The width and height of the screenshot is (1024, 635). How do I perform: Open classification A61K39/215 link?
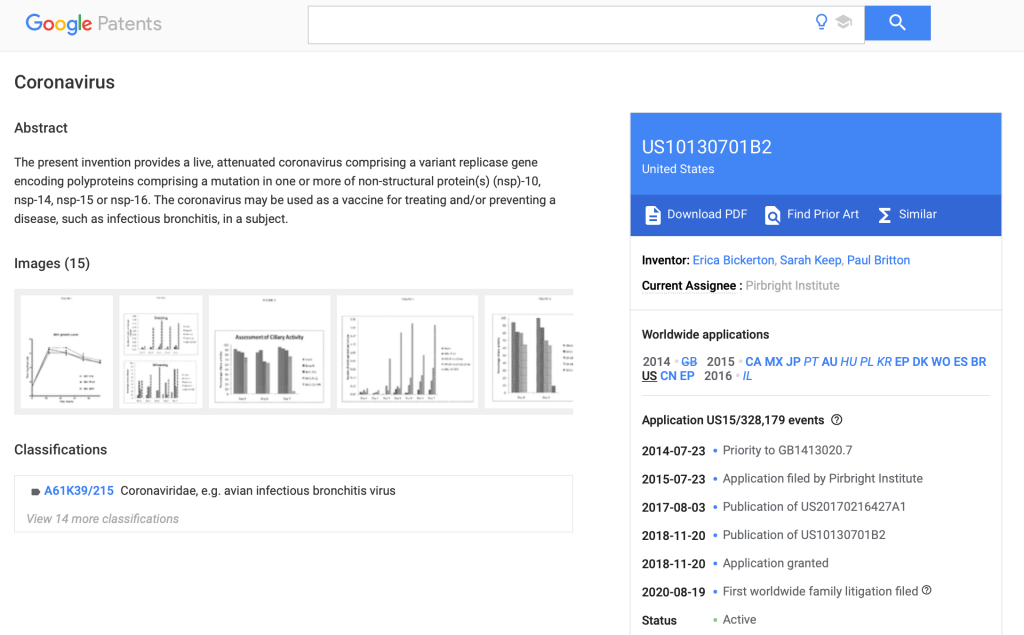click(78, 491)
